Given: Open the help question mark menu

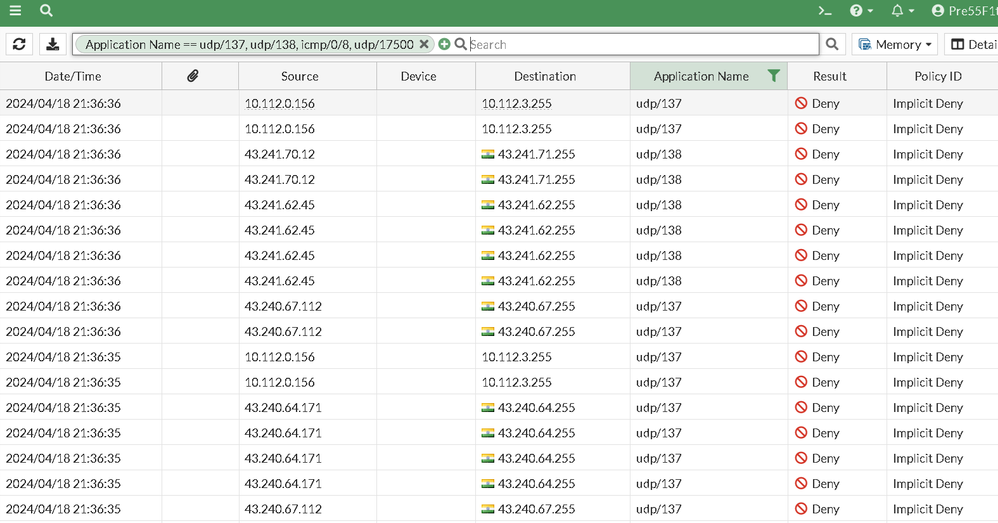Looking at the screenshot, I should tap(860, 11).
